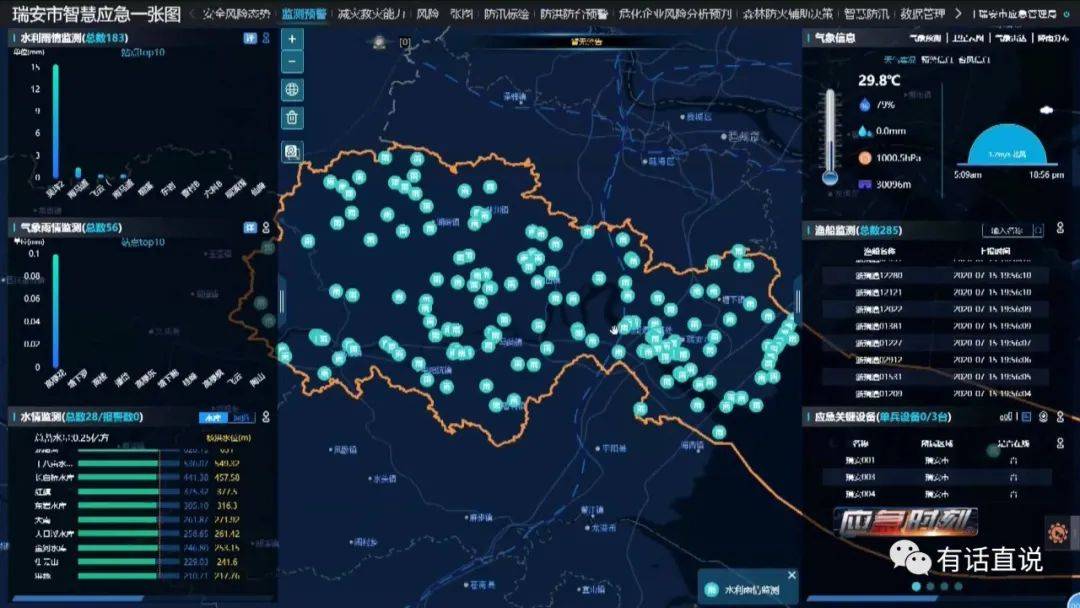The image size is (1080, 608).
Task: Click rightmost pin icon in 应急关键设备 header
Action: point(1060,417)
